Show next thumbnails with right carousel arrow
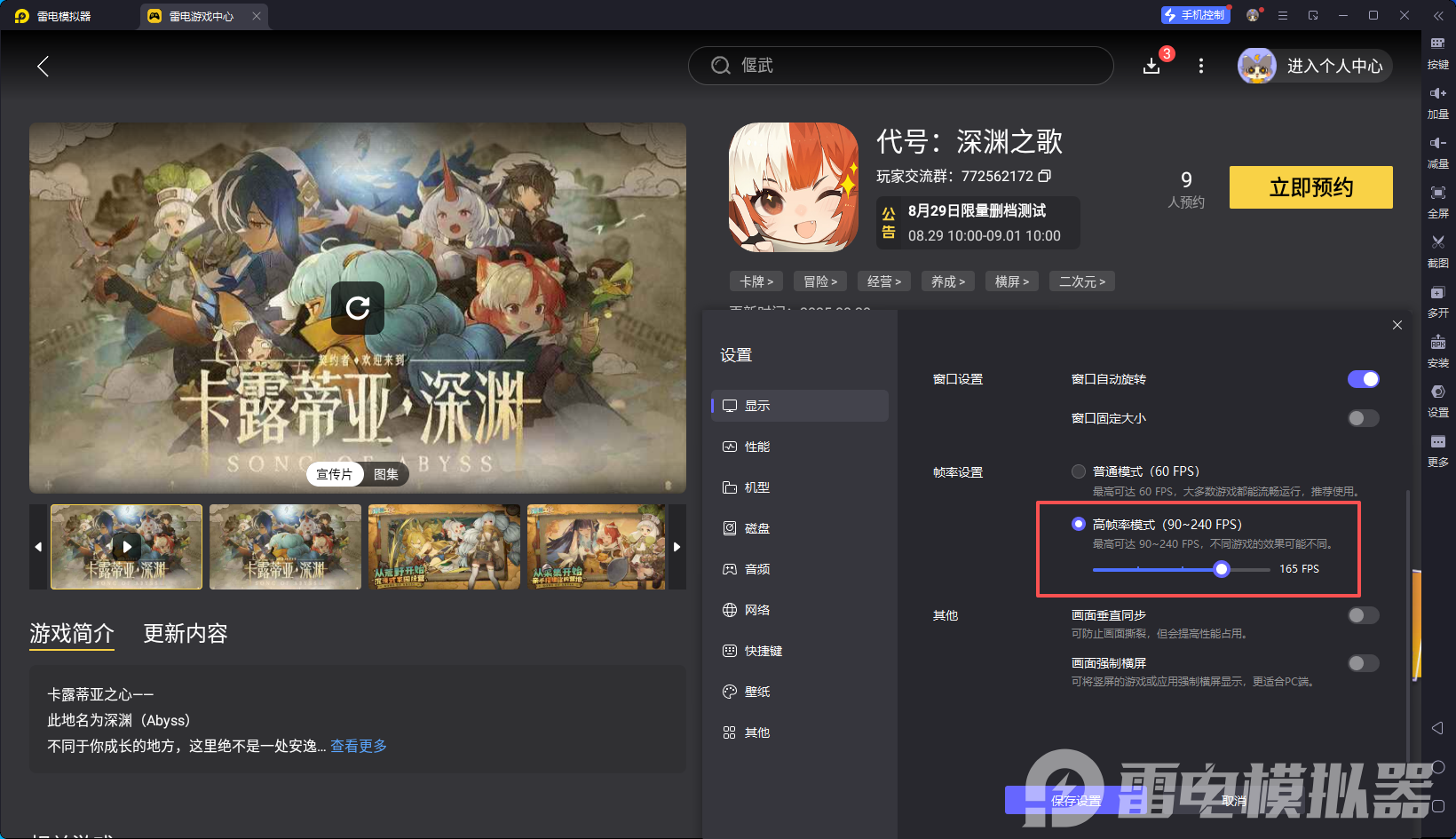 point(677,547)
